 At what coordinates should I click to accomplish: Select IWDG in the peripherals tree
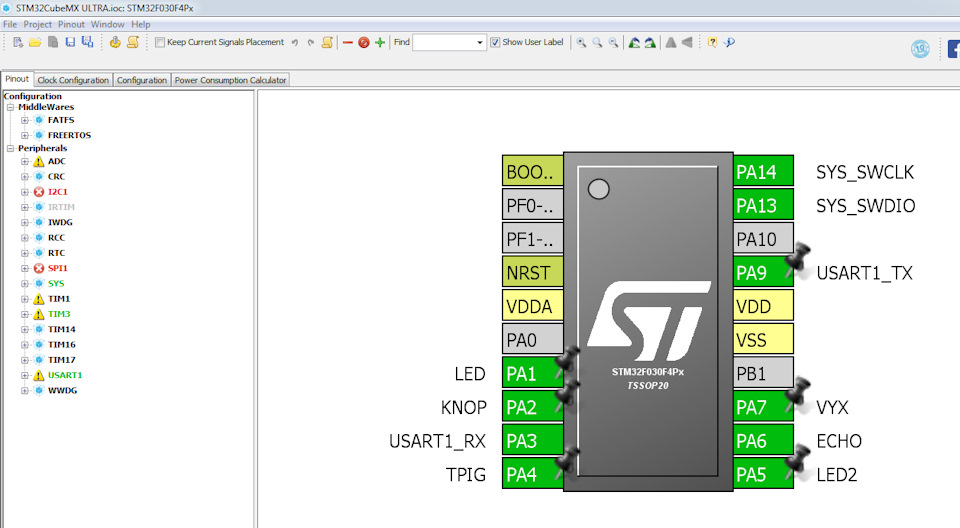[60, 222]
